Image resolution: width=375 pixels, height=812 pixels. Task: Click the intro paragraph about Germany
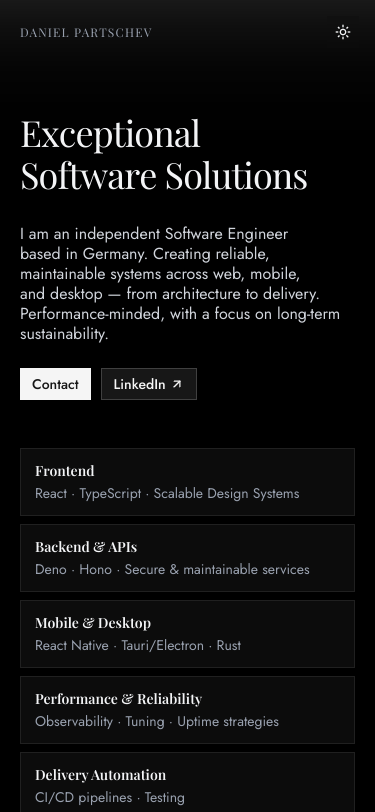pyautogui.click(x=180, y=284)
